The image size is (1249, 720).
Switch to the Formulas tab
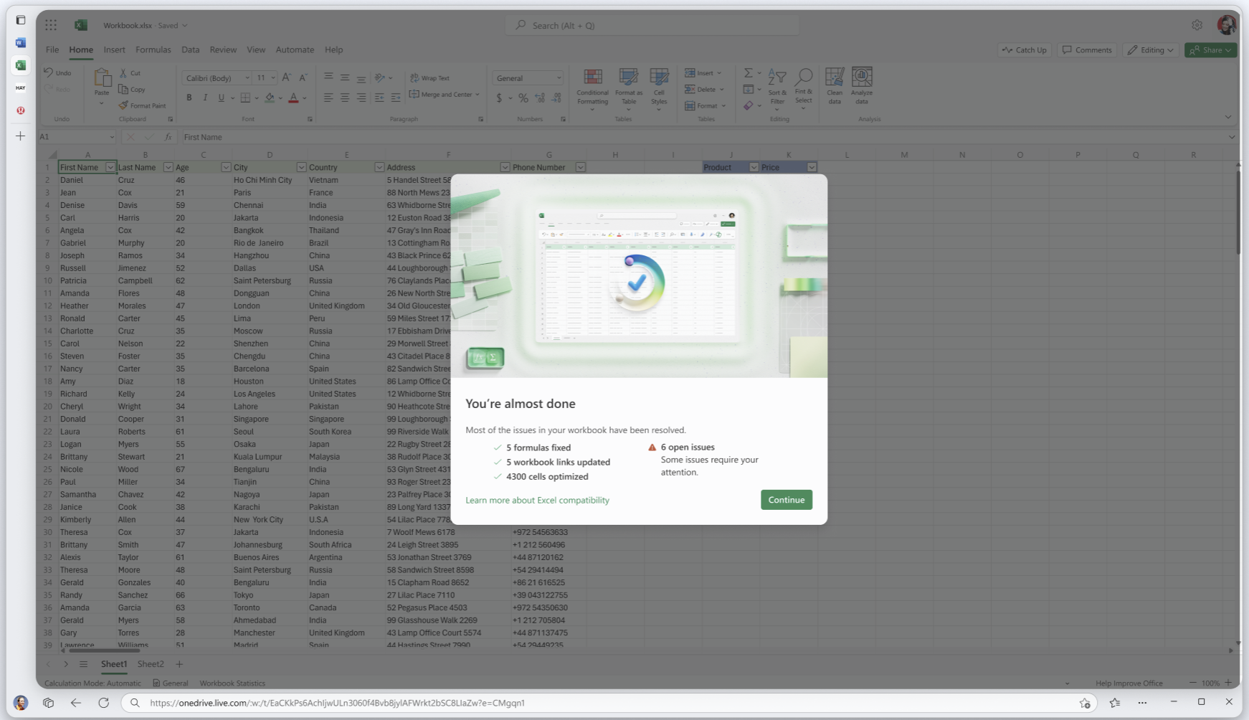click(153, 50)
